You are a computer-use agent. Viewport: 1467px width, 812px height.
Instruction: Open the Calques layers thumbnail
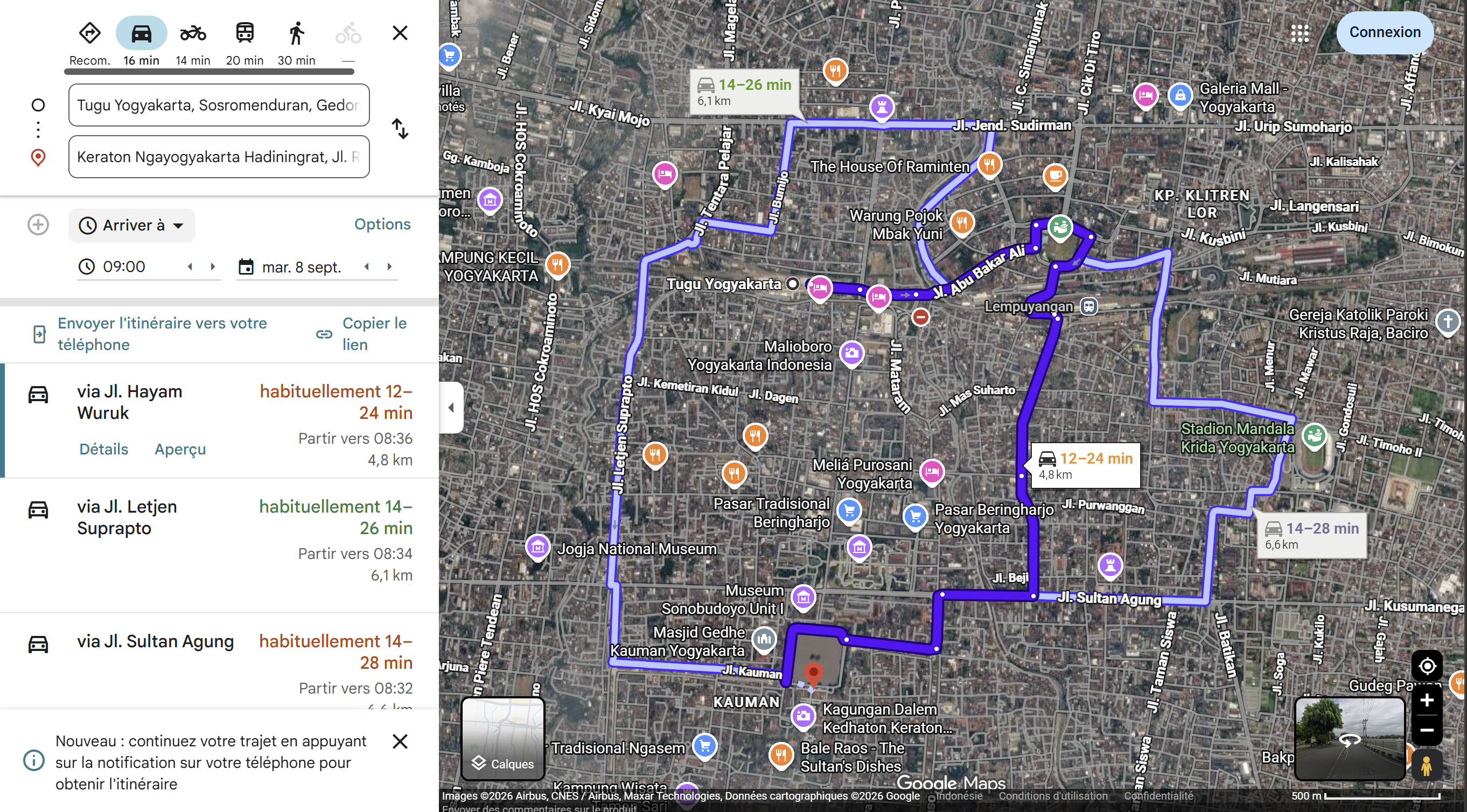[503, 739]
